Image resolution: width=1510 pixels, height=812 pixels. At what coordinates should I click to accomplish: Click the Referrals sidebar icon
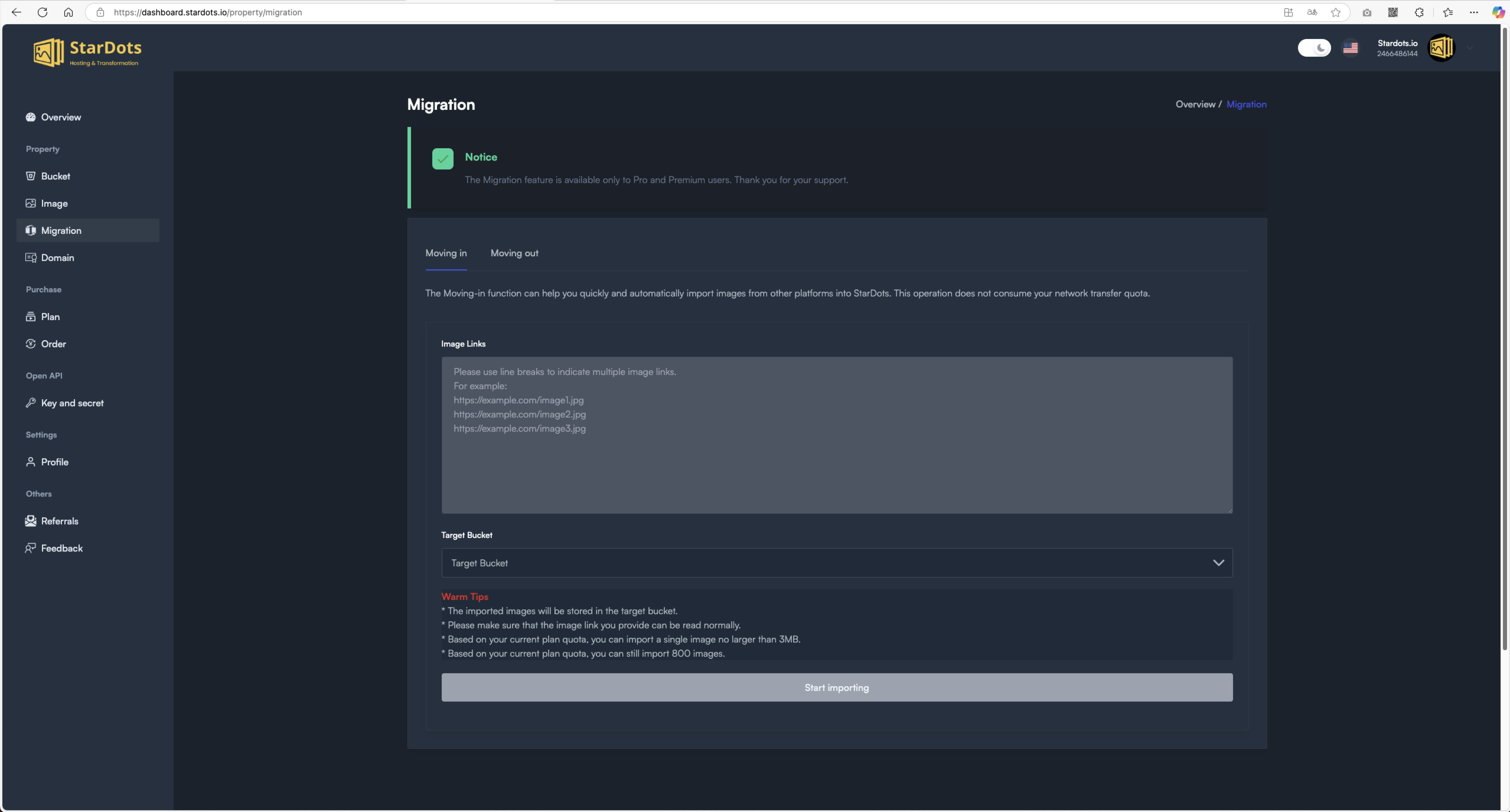tap(31, 521)
